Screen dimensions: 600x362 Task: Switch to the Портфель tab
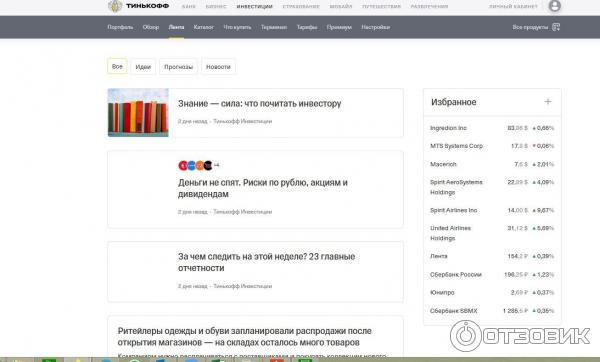pyautogui.click(x=120, y=27)
